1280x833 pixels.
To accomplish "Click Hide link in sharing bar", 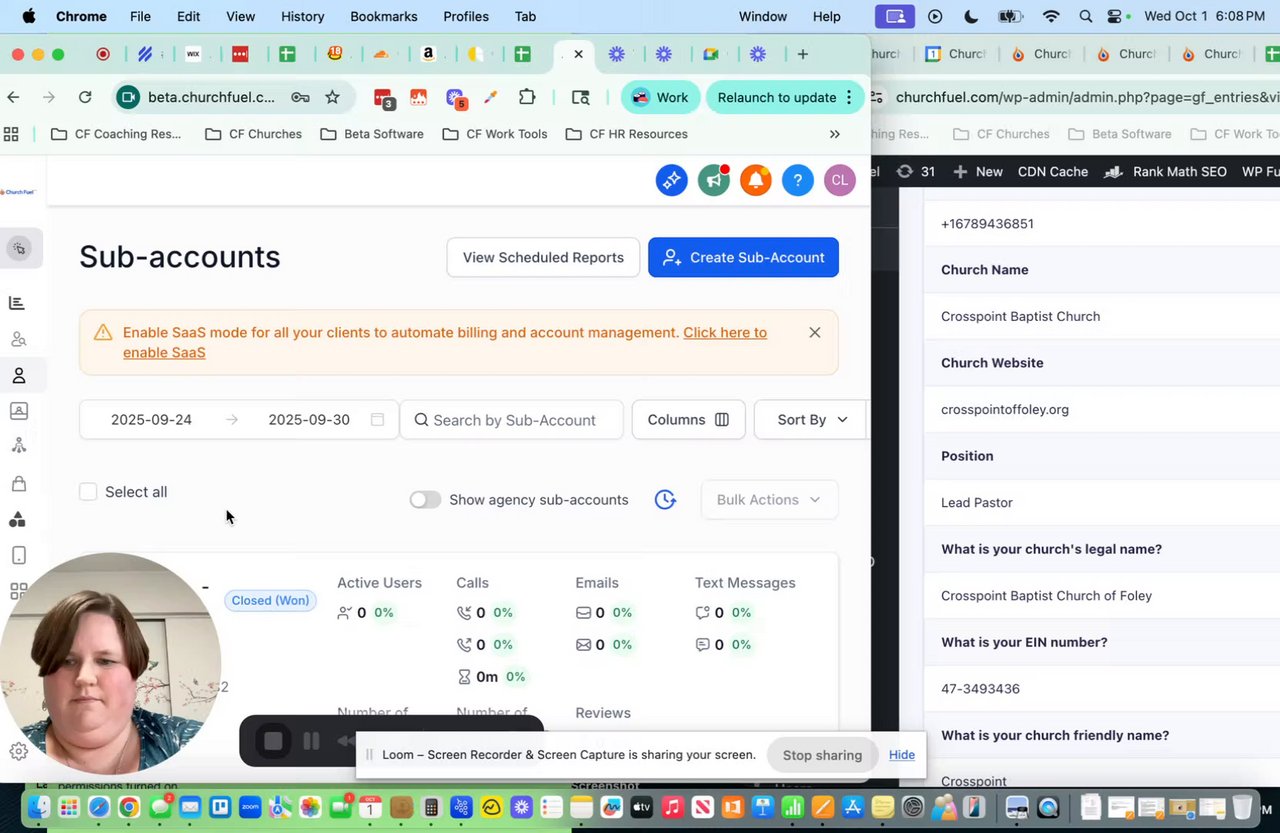I will 902,755.
